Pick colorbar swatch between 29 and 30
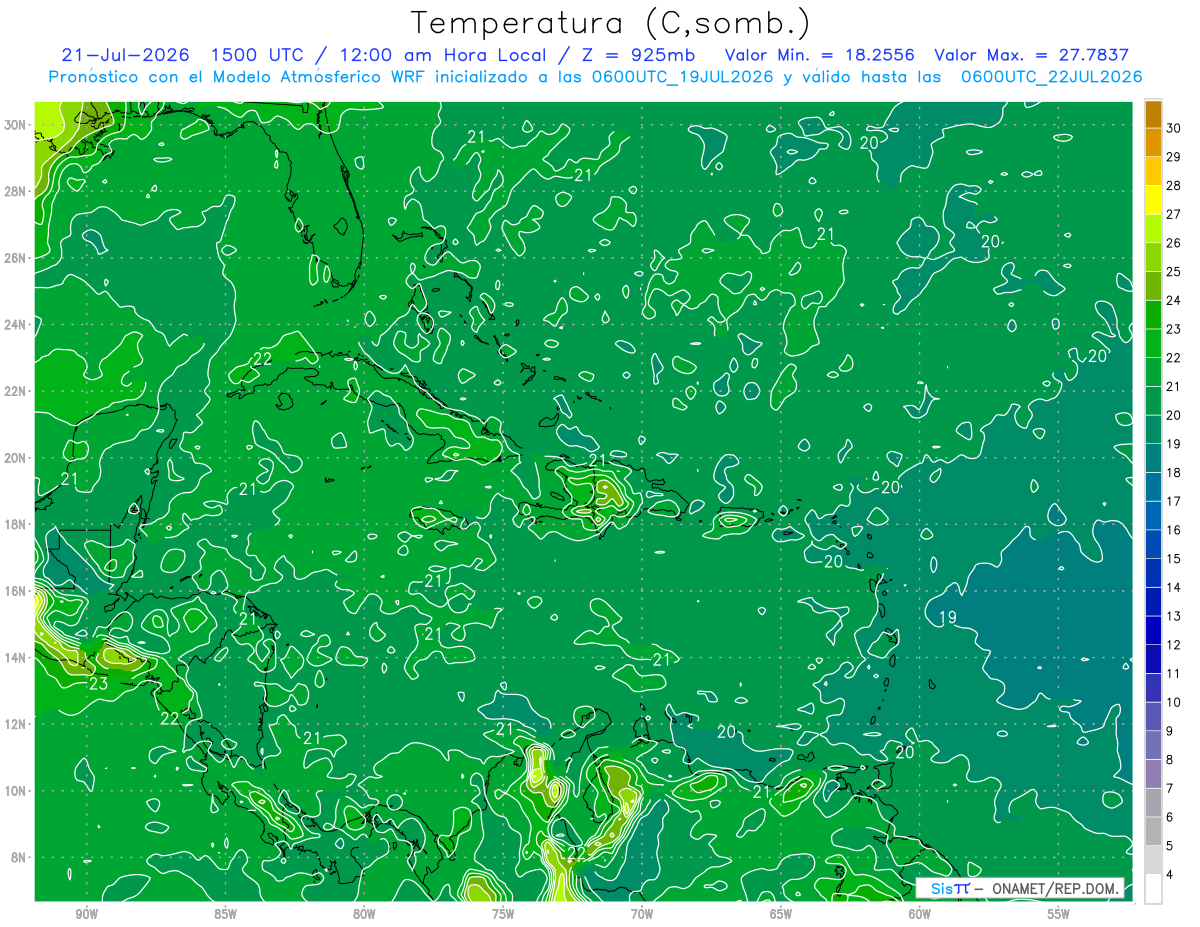1200x927 pixels. [x=1153, y=143]
